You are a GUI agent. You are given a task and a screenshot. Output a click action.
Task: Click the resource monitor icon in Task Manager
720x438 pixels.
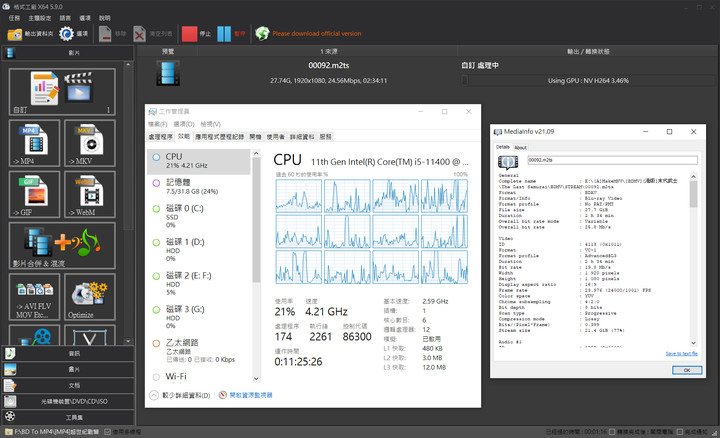coord(223,395)
